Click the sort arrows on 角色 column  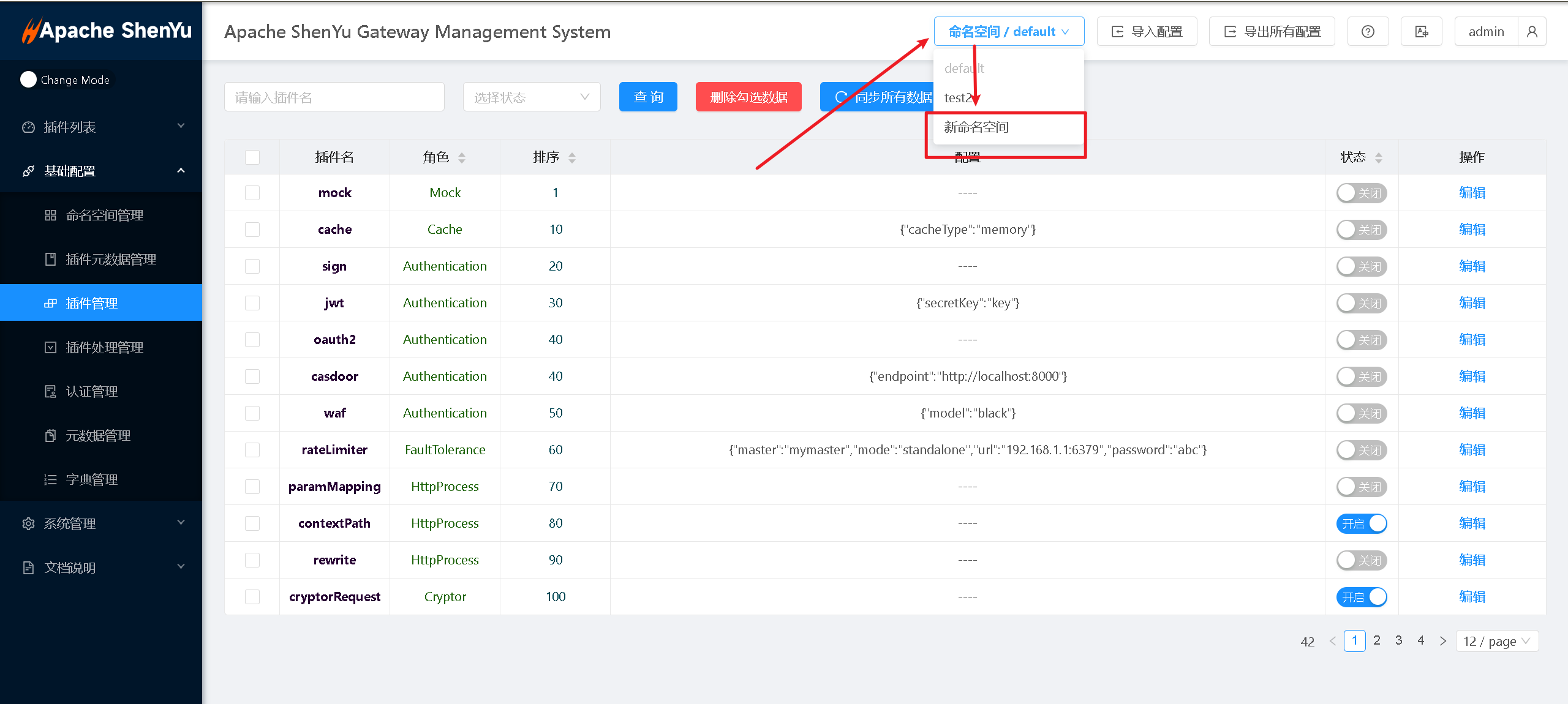(462, 158)
